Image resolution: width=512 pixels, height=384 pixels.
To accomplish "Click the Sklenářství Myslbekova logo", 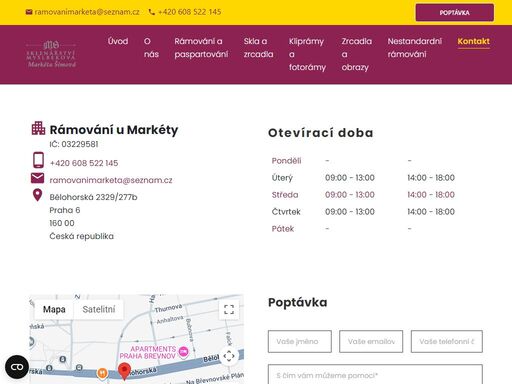I will (51, 54).
